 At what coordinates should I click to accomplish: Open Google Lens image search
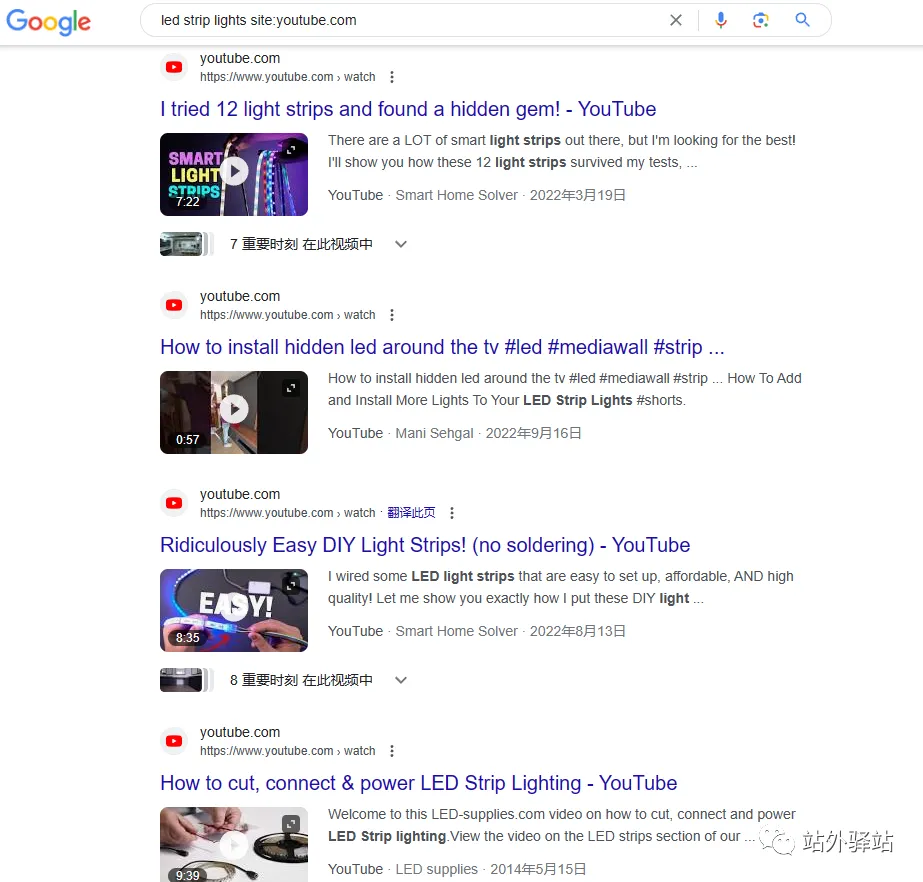click(761, 21)
